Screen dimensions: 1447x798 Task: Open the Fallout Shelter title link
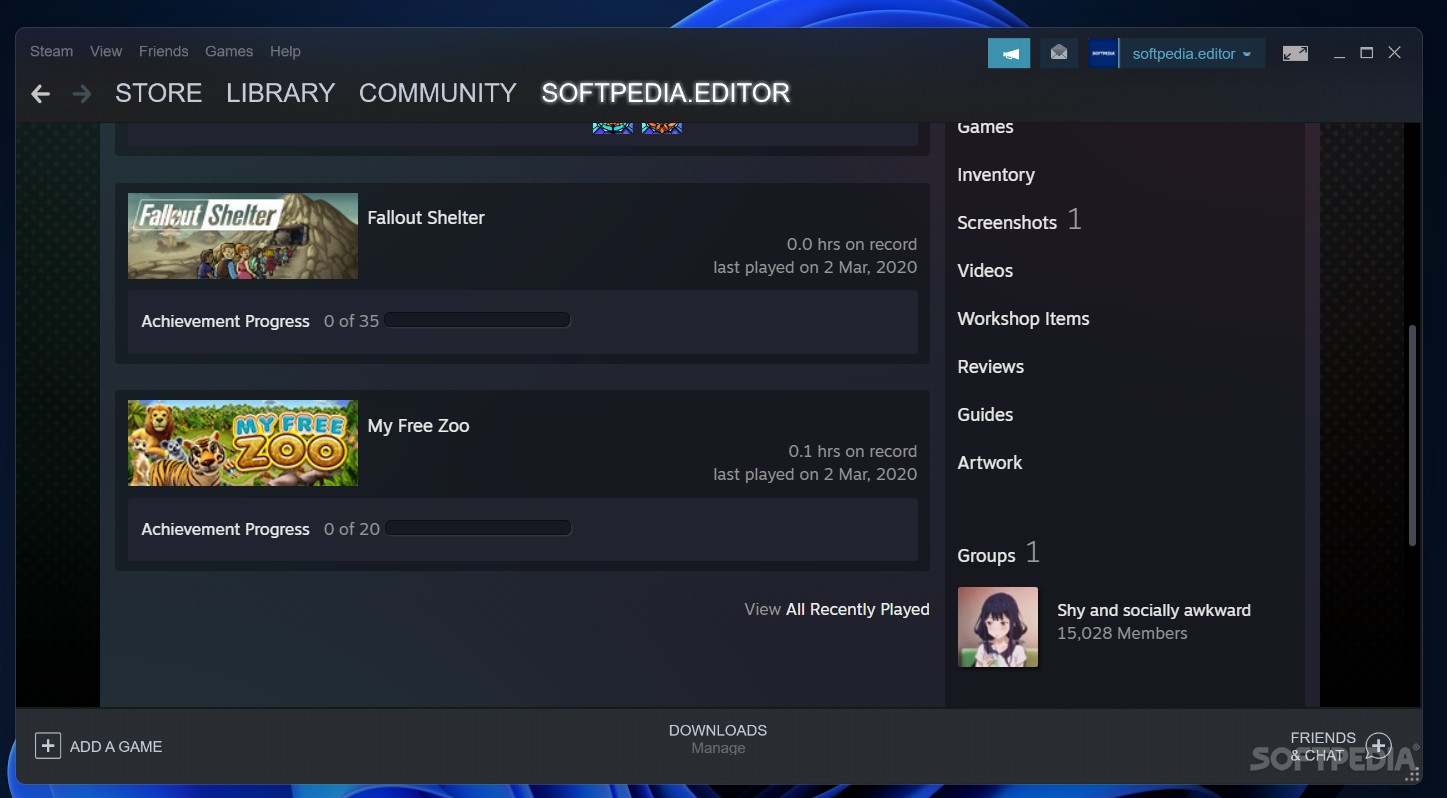click(426, 218)
